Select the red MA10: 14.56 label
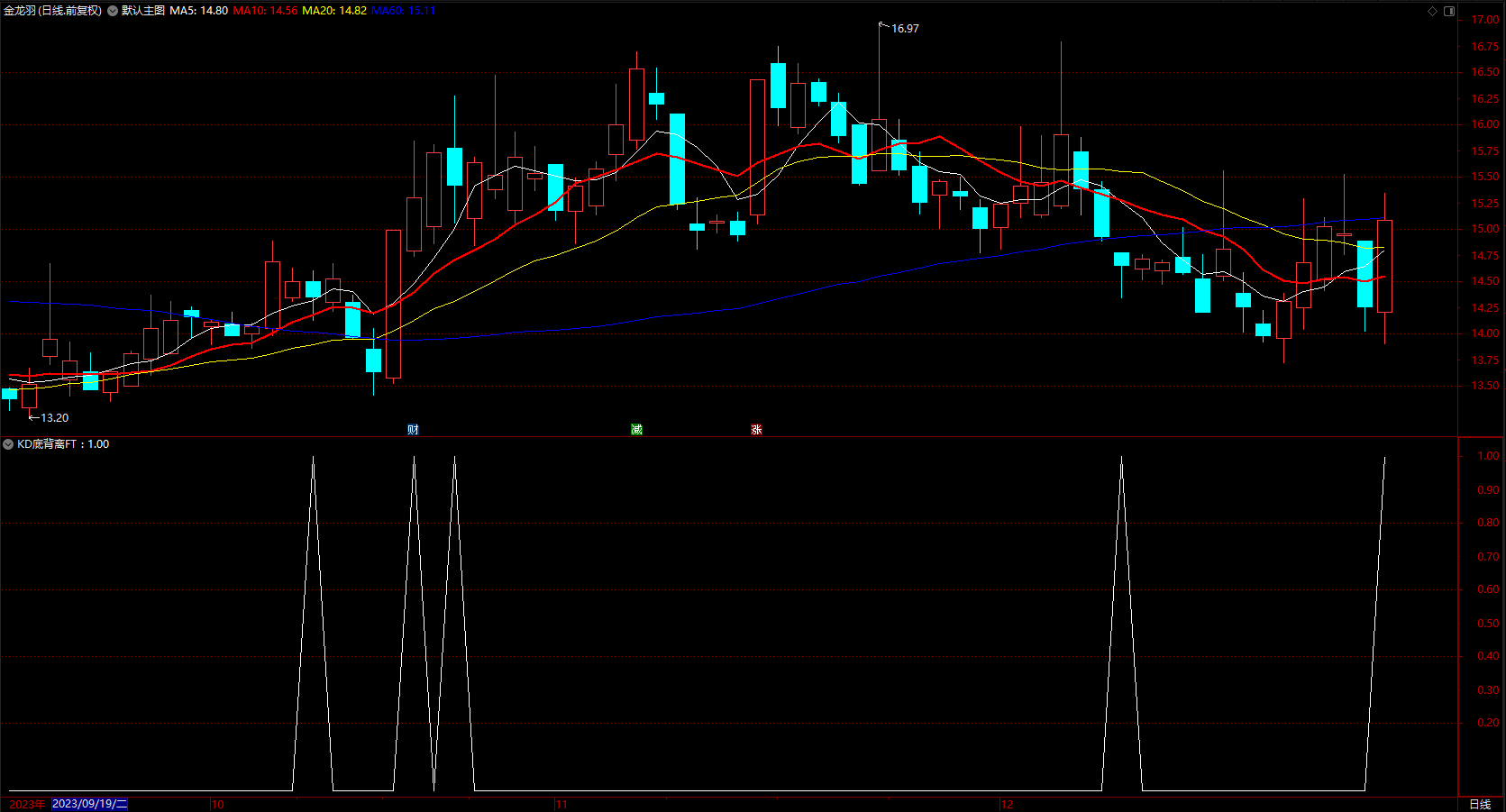This screenshot has height=812, width=1506. tap(265, 11)
